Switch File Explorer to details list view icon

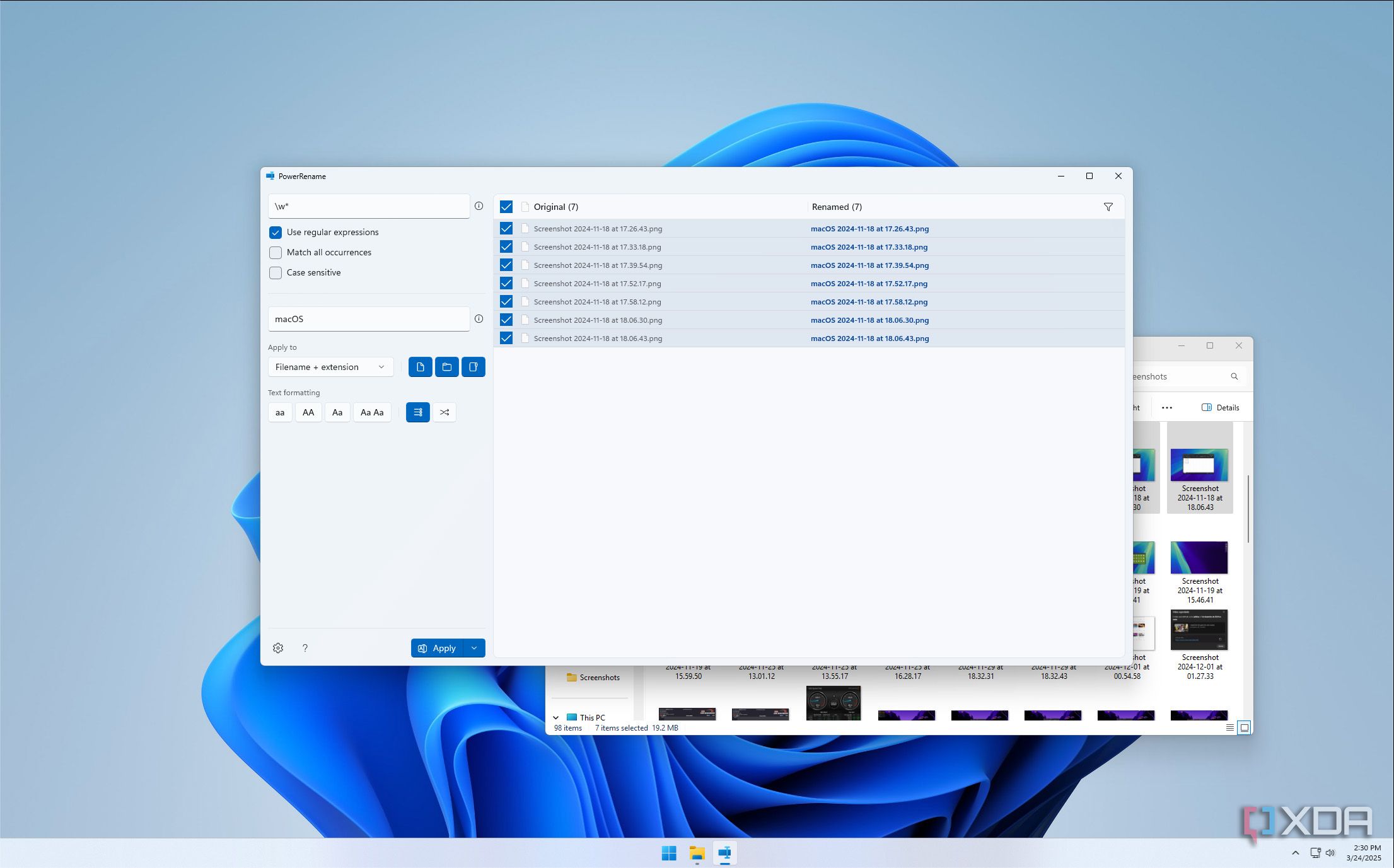coord(1229,727)
